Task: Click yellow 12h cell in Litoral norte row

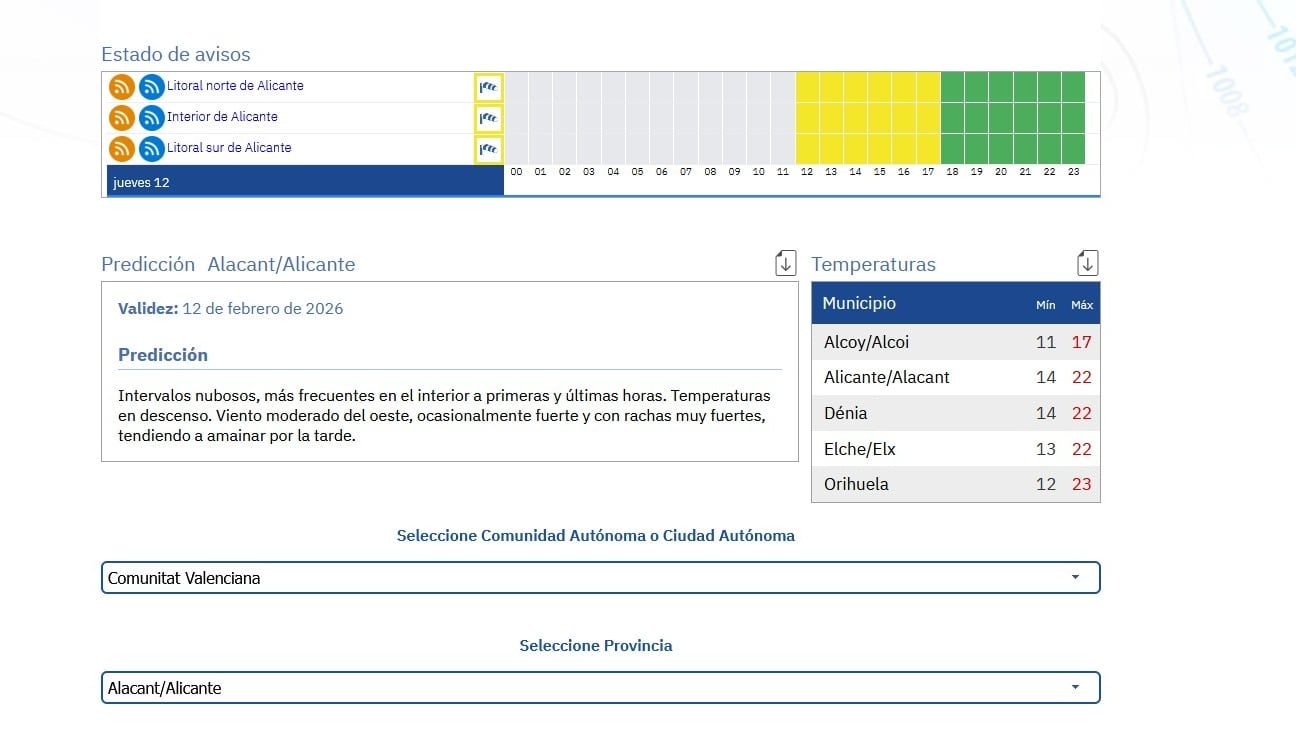Action: [x=807, y=87]
